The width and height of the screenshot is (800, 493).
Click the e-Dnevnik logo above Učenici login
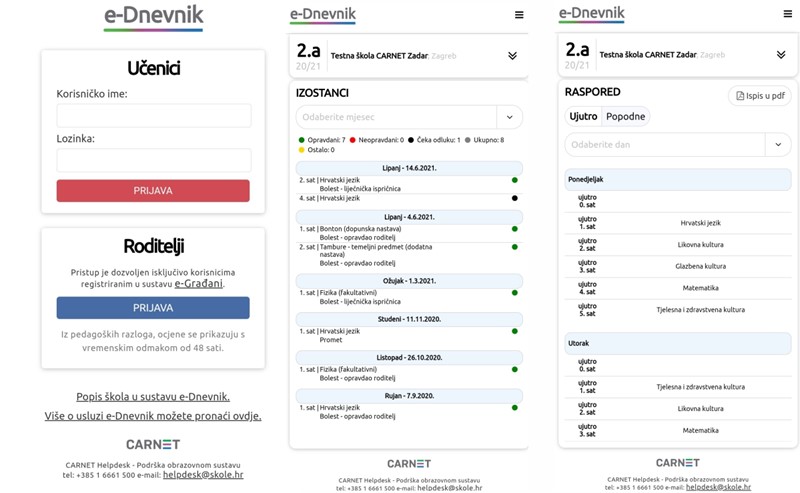click(x=153, y=17)
